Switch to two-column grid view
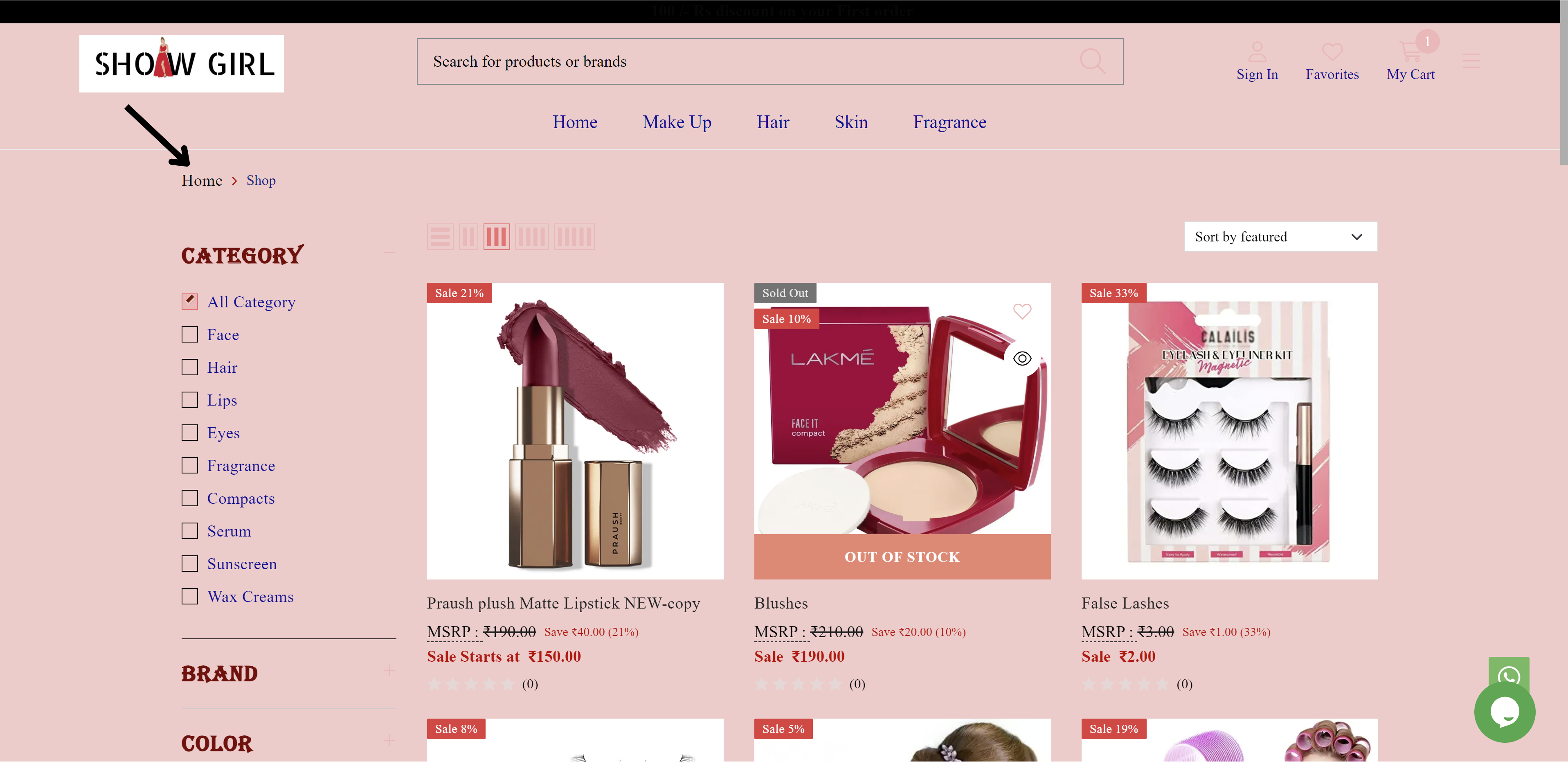Image resolution: width=1568 pixels, height=762 pixels. click(468, 237)
